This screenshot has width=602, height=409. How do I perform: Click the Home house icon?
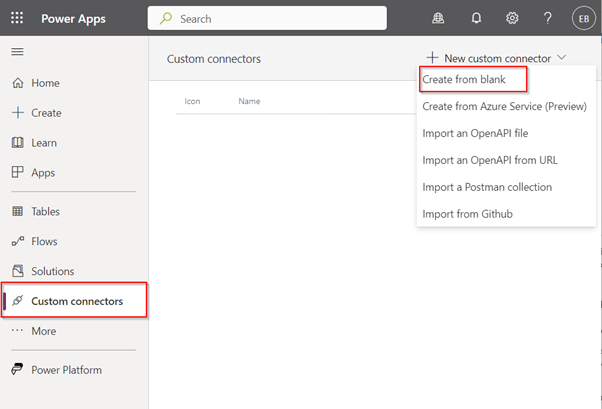coord(18,83)
